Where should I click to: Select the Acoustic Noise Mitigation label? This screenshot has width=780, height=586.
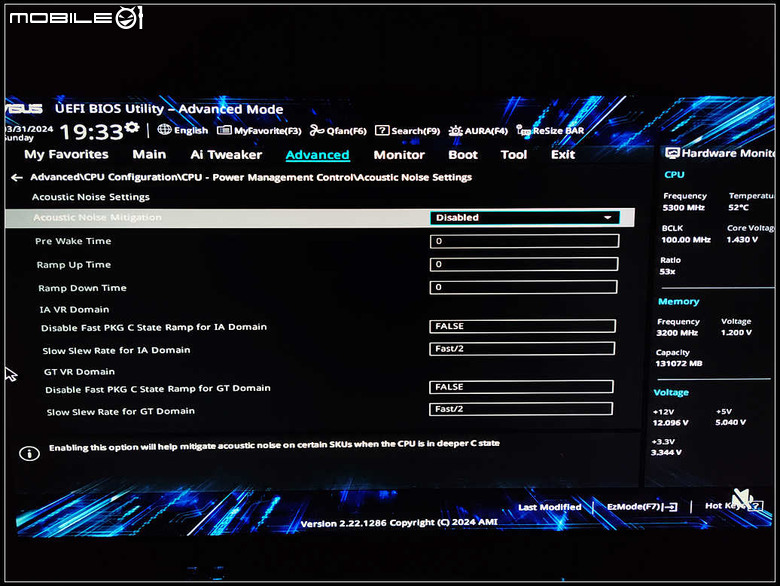point(98,217)
